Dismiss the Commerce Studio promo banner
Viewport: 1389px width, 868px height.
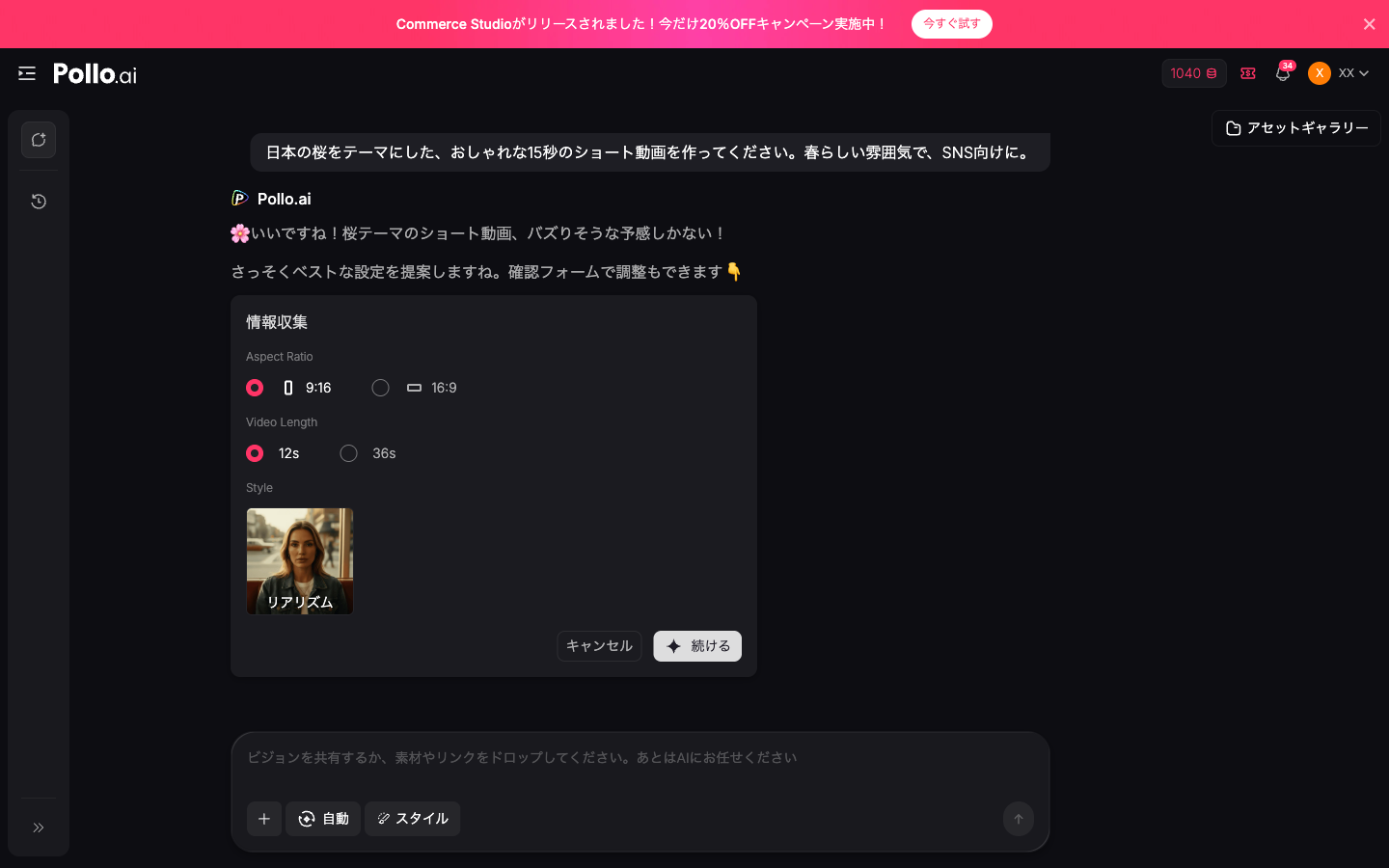click(x=1370, y=24)
